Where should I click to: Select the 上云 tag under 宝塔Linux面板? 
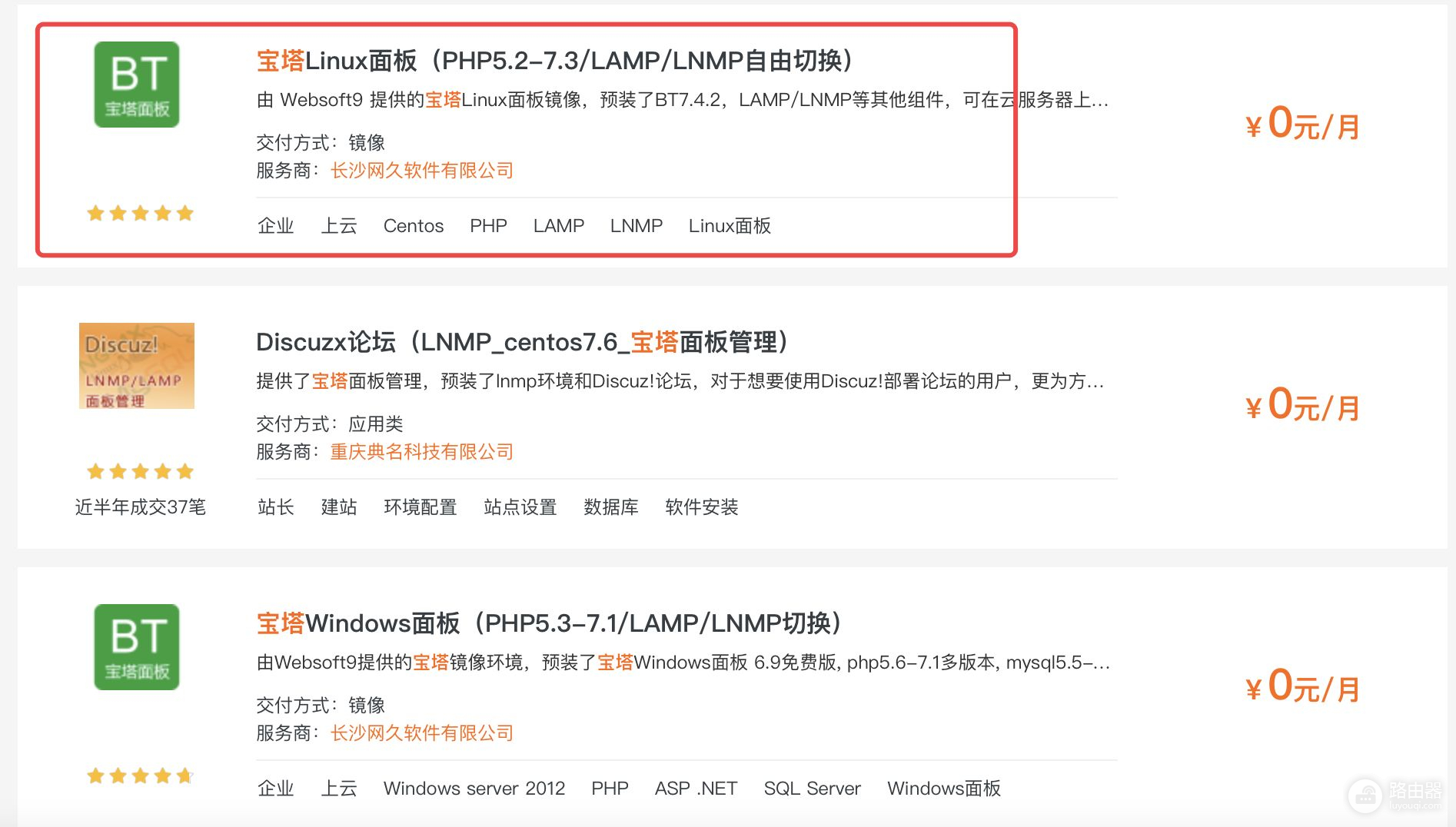(339, 226)
